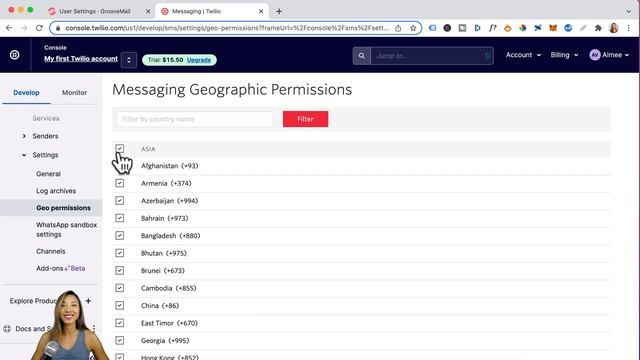Click the MetaMask fox extension icon
The height and width of the screenshot is (360, 640).
(553, 28)
